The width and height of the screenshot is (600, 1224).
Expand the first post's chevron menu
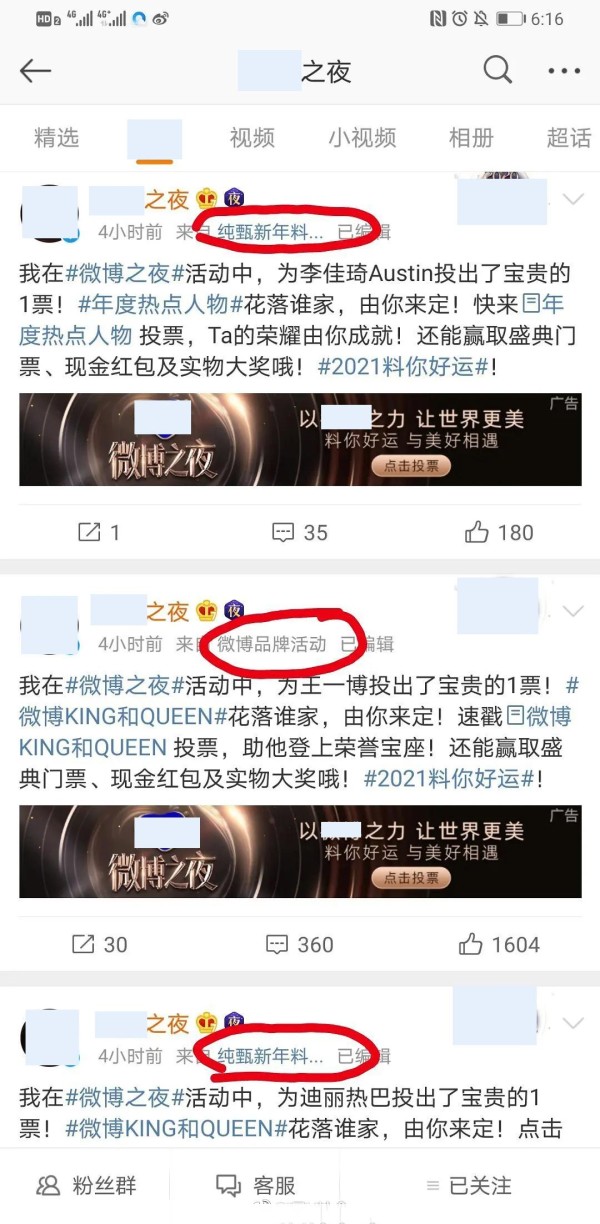pyautogui.click(x=573, y=199)
